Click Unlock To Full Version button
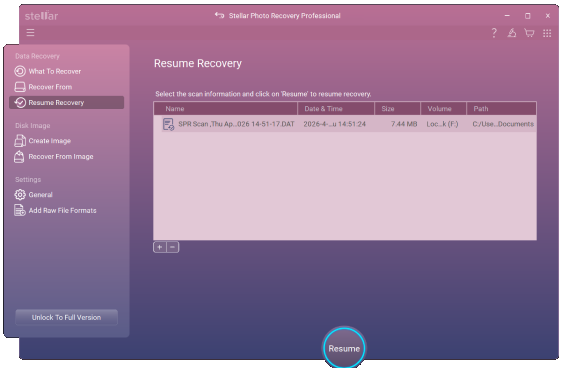568x368 pixels. [x=66, y=317]
